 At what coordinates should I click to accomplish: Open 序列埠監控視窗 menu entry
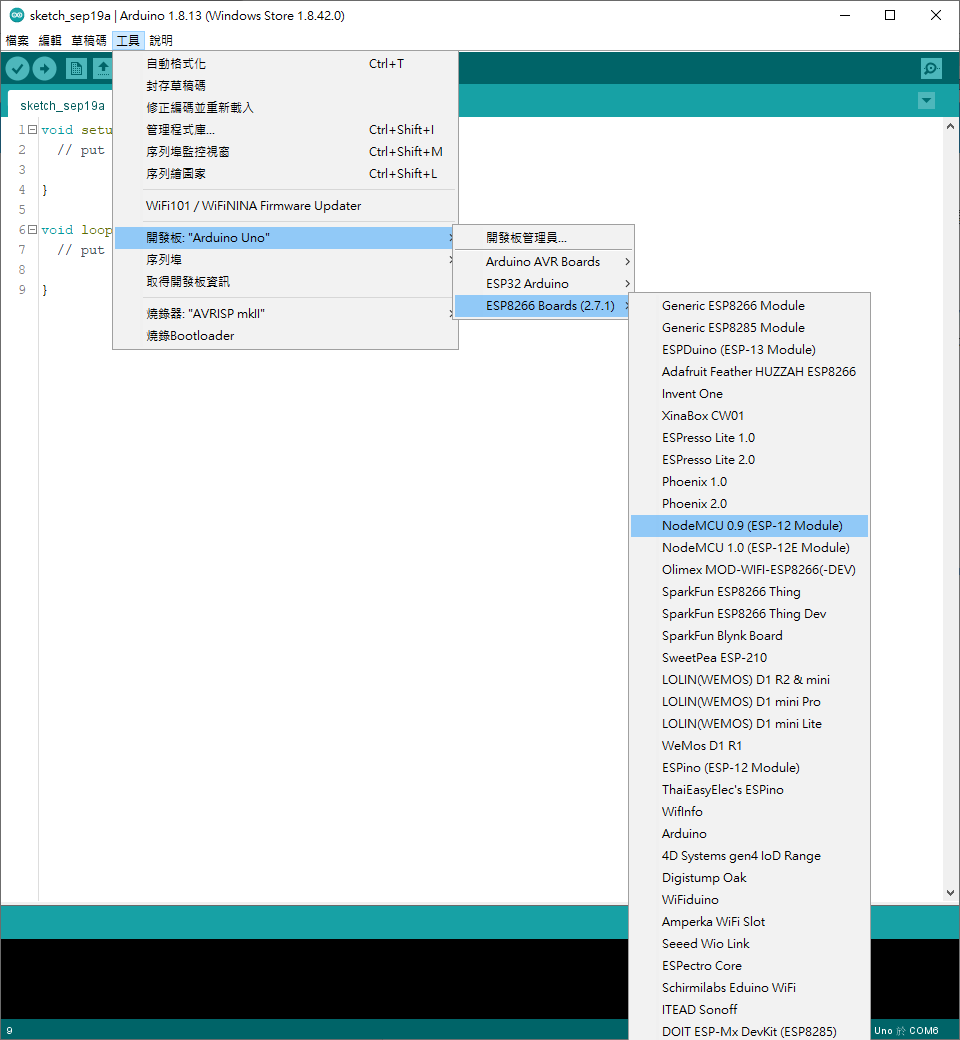[285, 151]
